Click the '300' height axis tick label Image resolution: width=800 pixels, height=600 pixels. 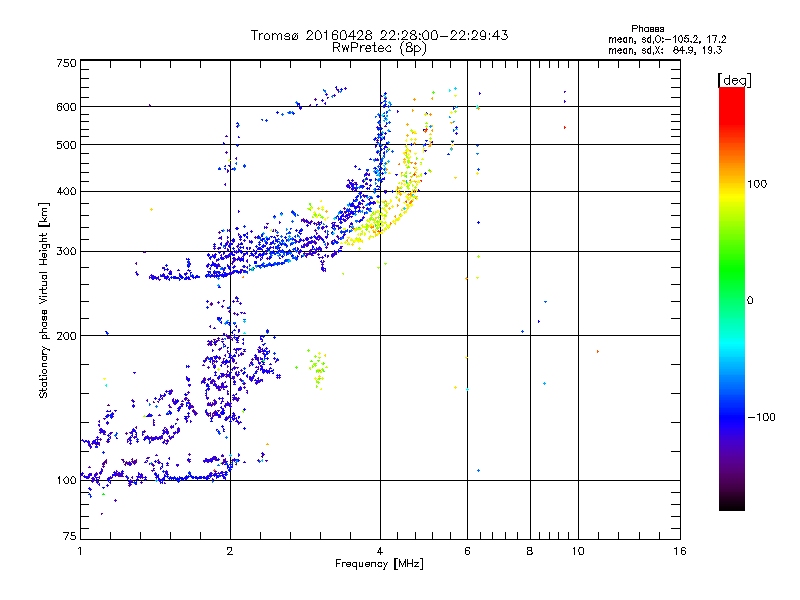(66, 252)
